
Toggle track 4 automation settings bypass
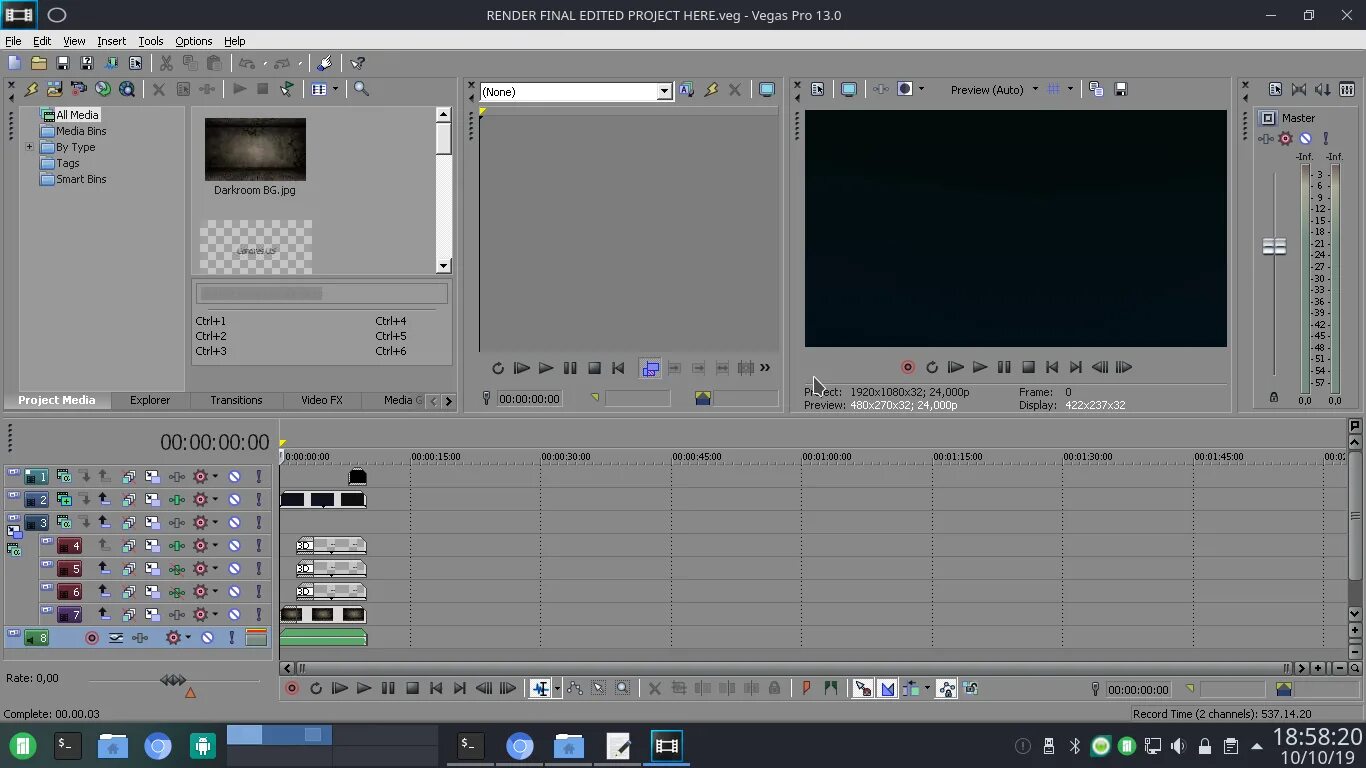pos(200,546)
